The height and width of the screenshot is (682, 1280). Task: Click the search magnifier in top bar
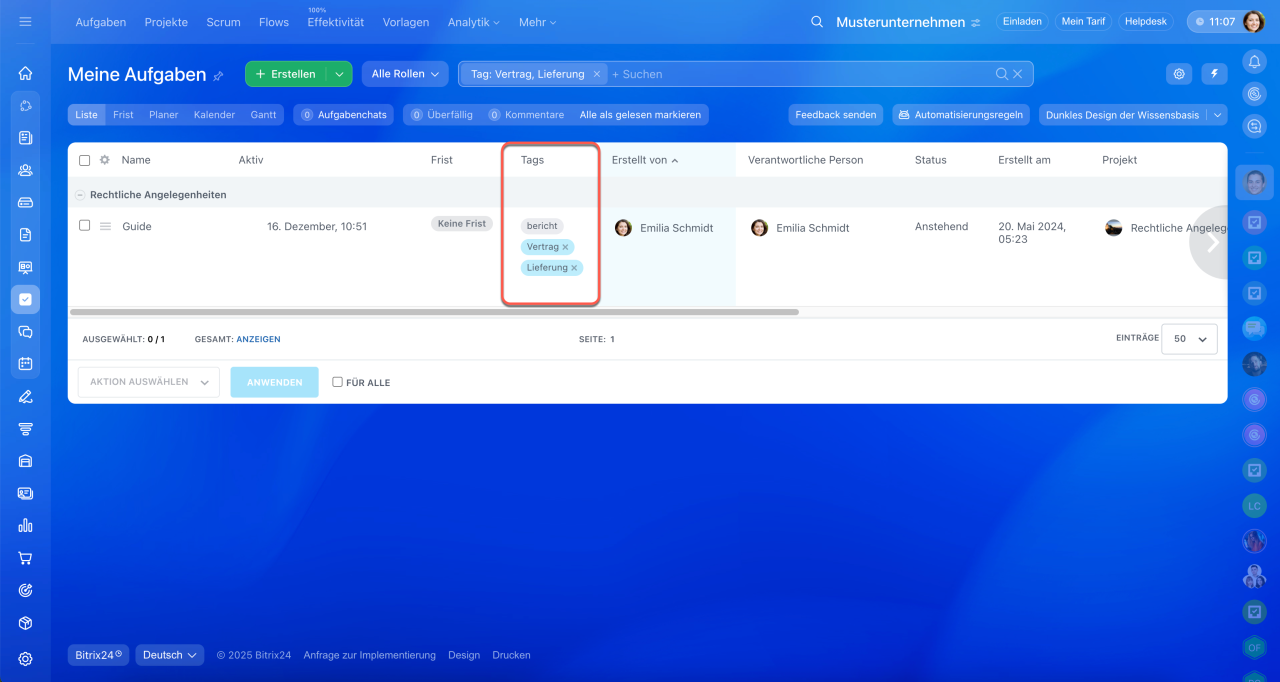[817, 22]
